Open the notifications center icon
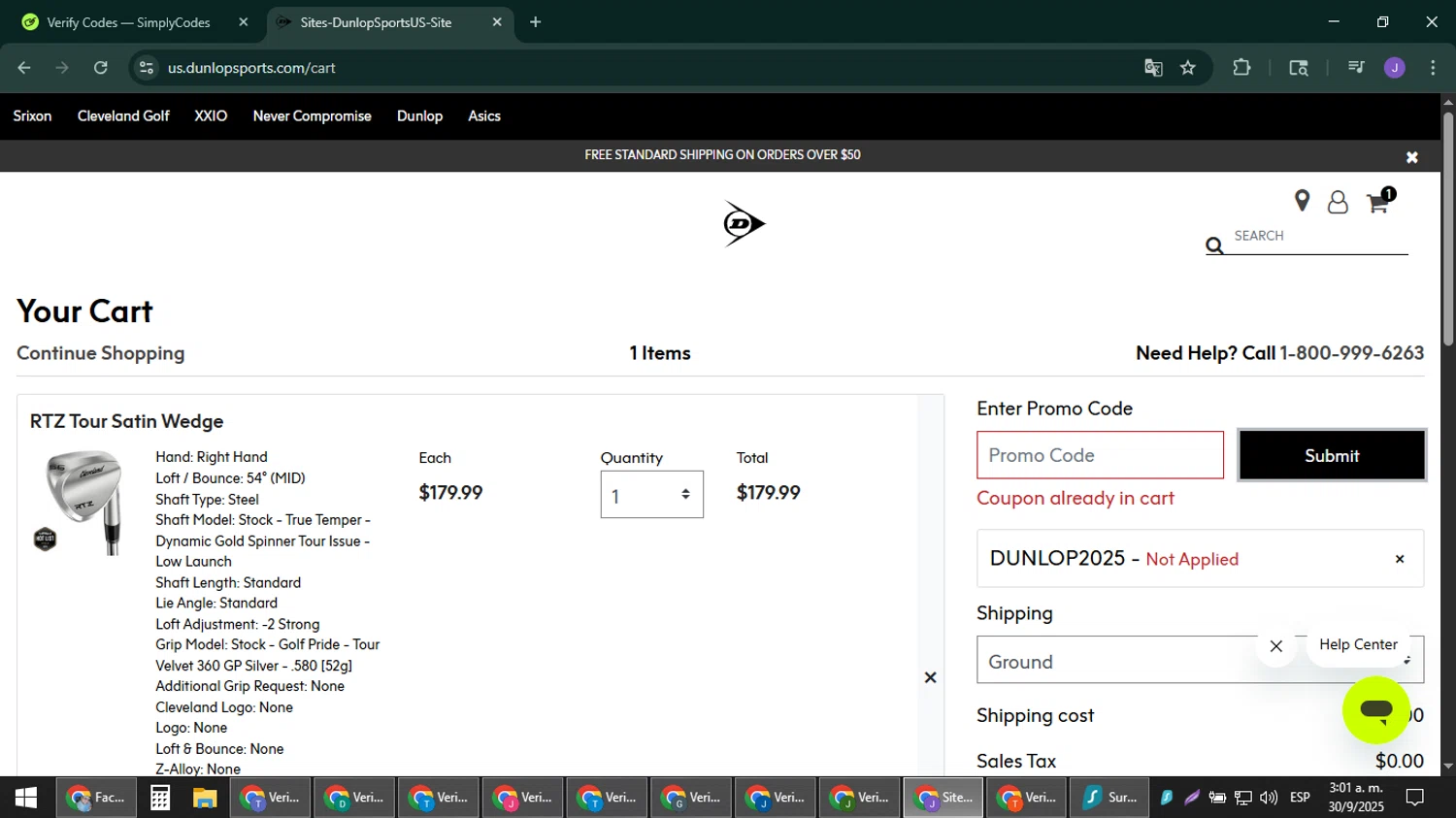This screenshot has width=1456, height=818. 1415,798
